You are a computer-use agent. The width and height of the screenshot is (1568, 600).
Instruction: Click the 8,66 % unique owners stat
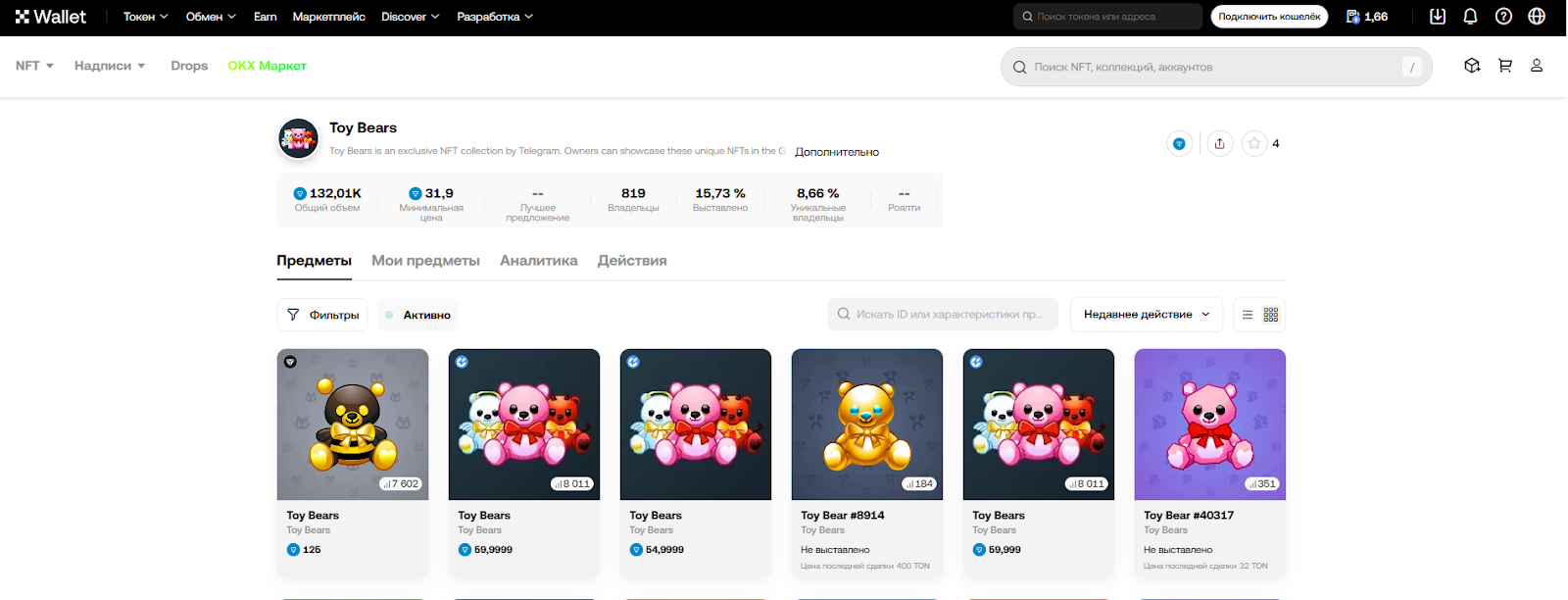[x=818, y=205]
